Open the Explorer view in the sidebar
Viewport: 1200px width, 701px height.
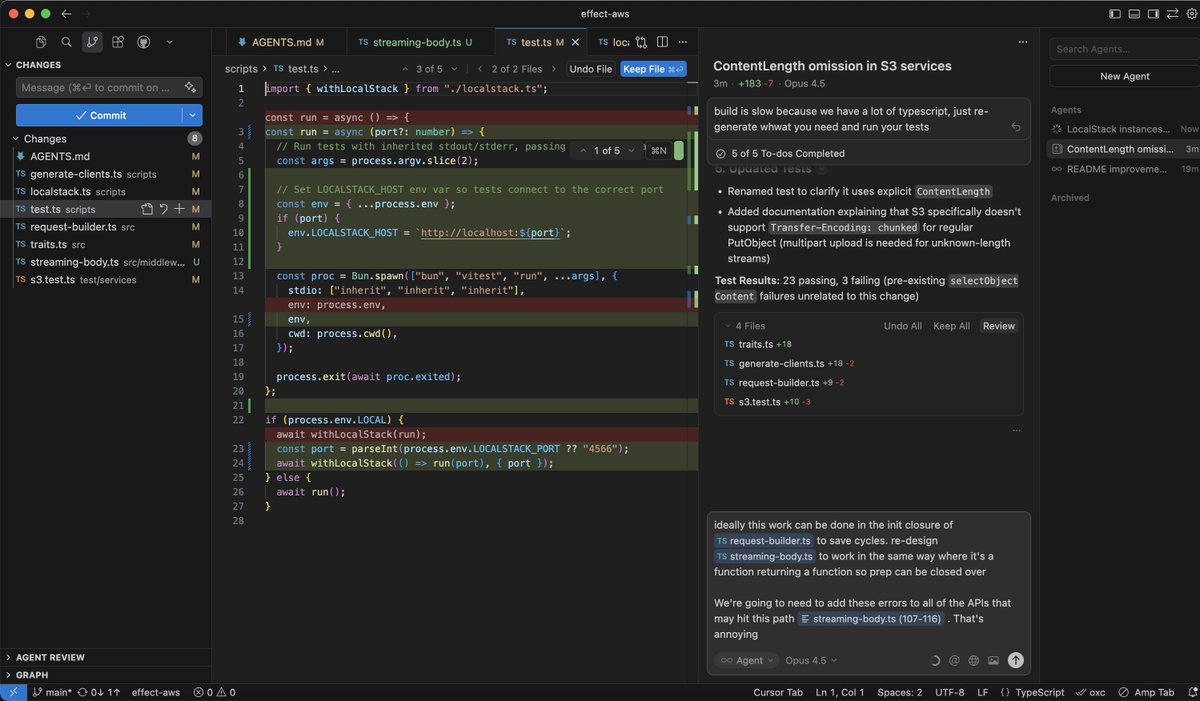click(x=41, y=42)
